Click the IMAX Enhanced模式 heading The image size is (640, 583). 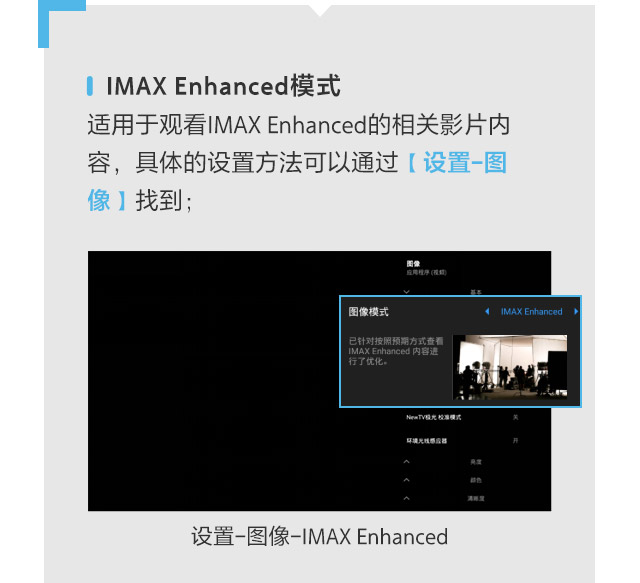click(223, 86)
